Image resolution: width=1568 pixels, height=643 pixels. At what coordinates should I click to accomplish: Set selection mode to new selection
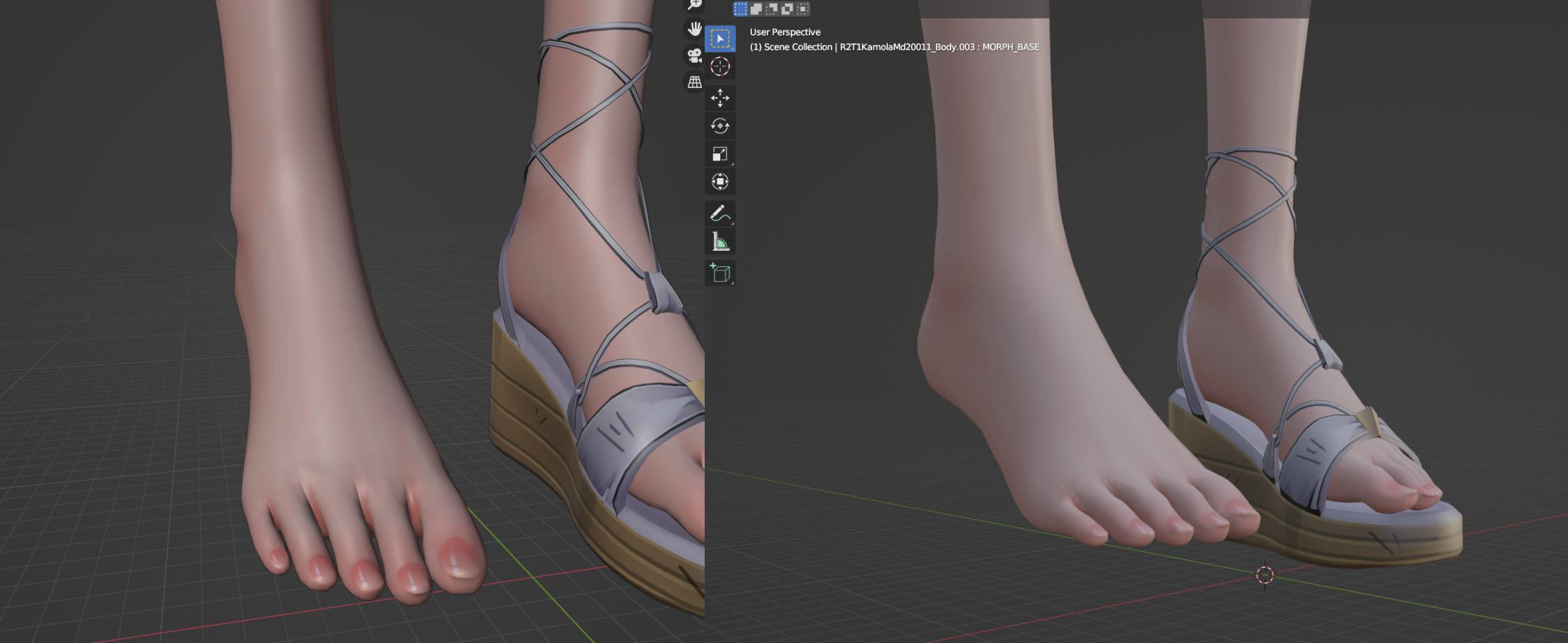741,8
